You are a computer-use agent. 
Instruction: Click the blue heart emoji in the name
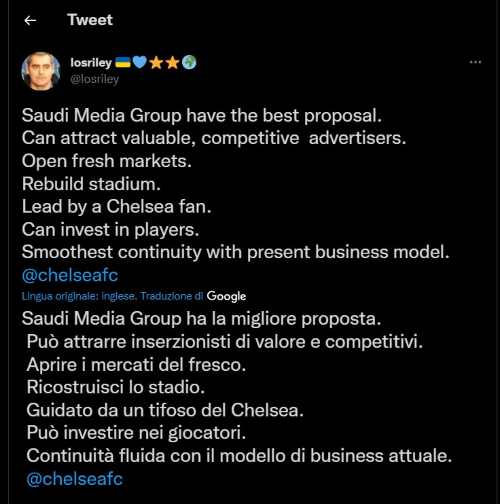click(x=139, y=62)
